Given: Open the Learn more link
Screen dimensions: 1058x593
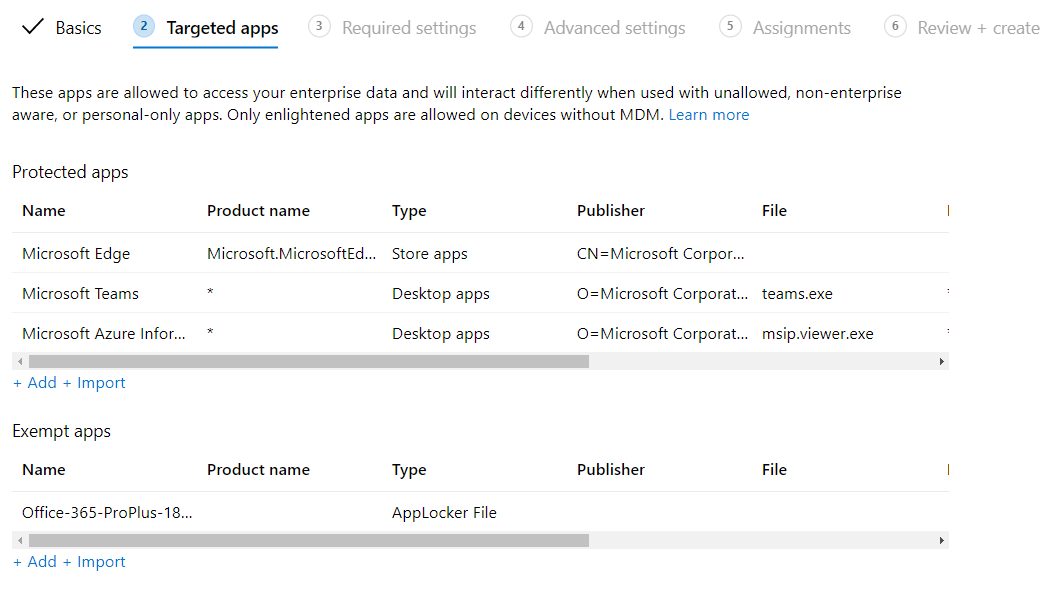Looking at the screenshot, I should tap(708, 115).
